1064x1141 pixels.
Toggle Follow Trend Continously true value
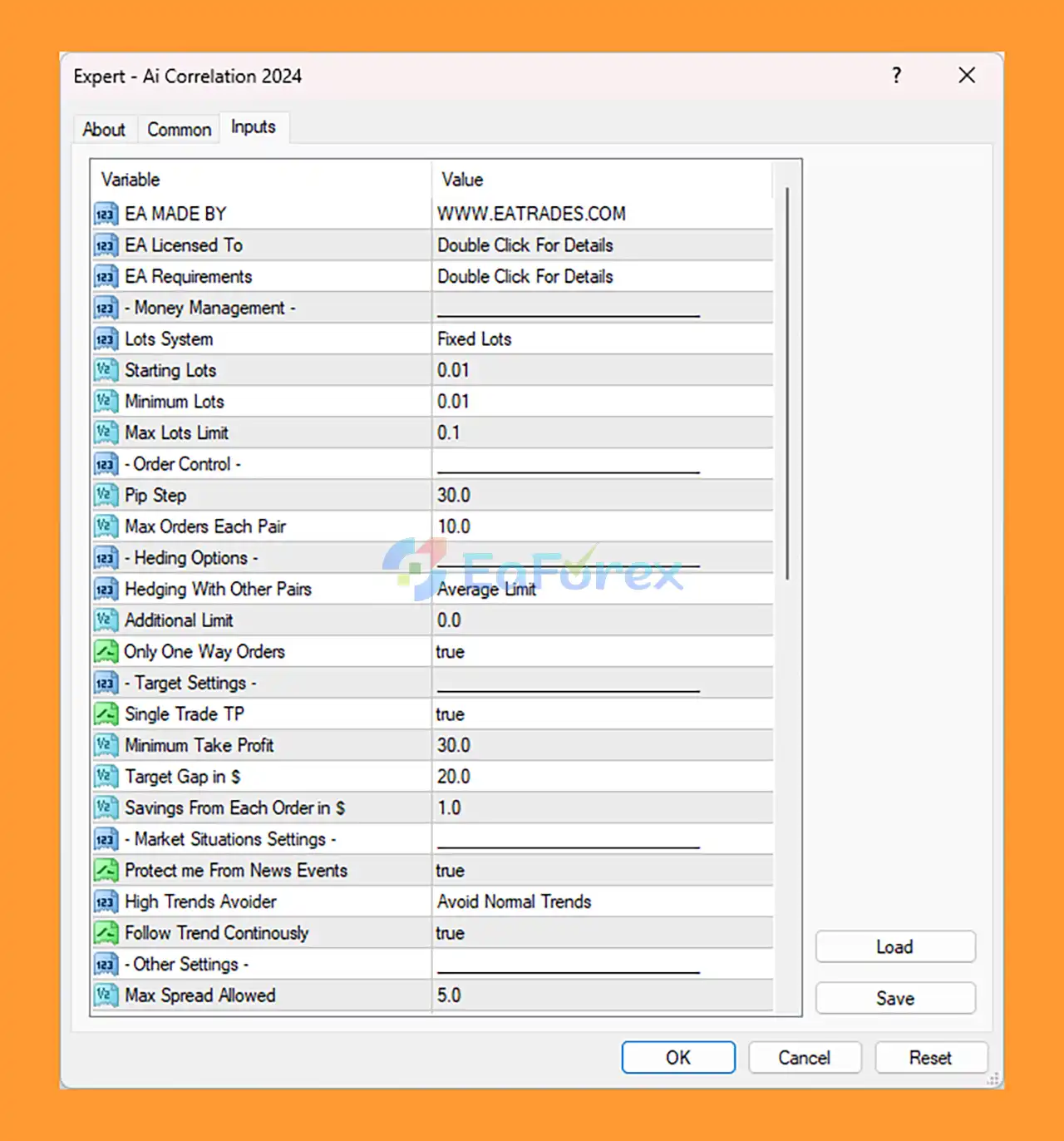(451, 933)
